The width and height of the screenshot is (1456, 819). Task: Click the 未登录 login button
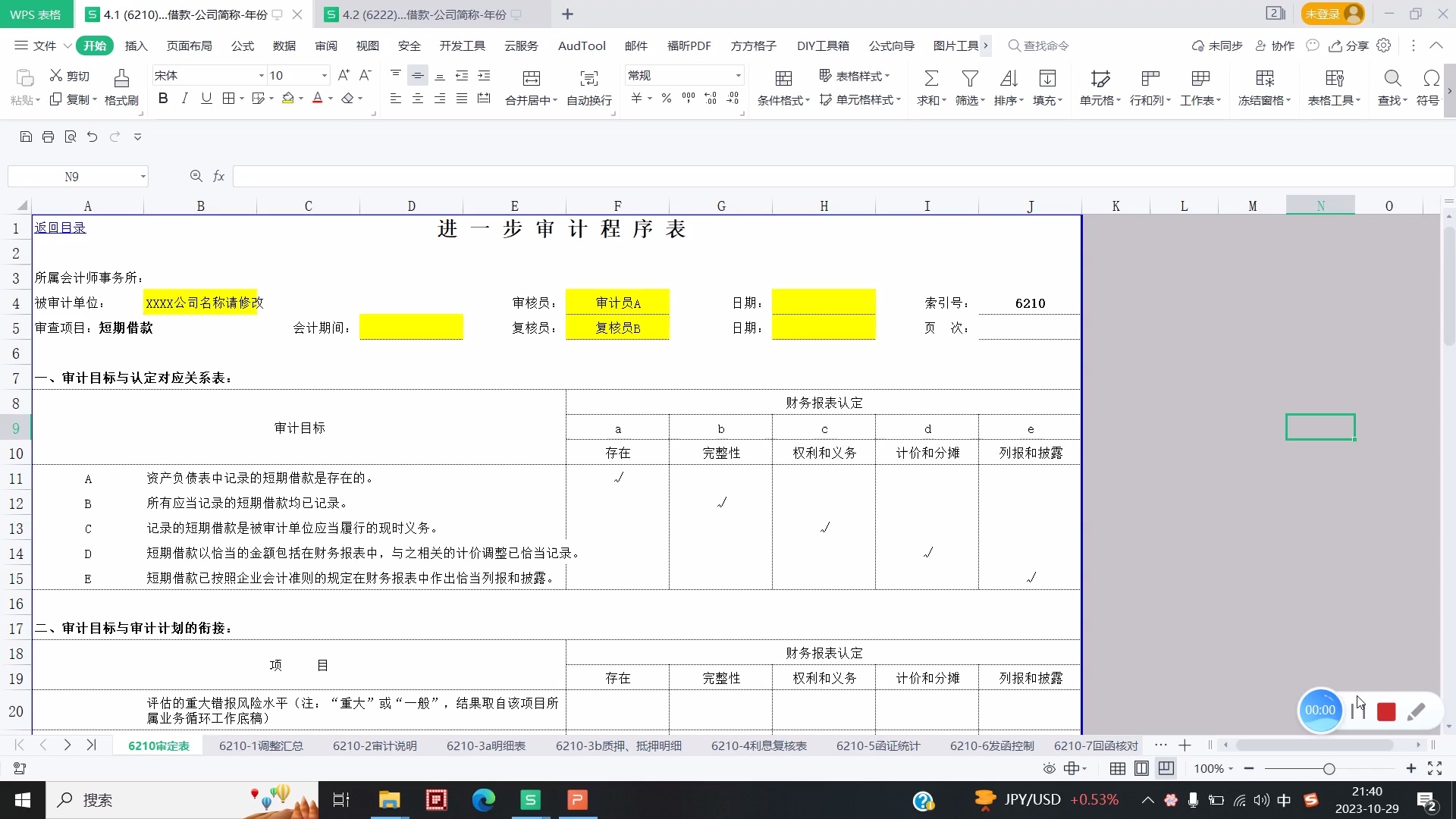(x=1332, y=14)
